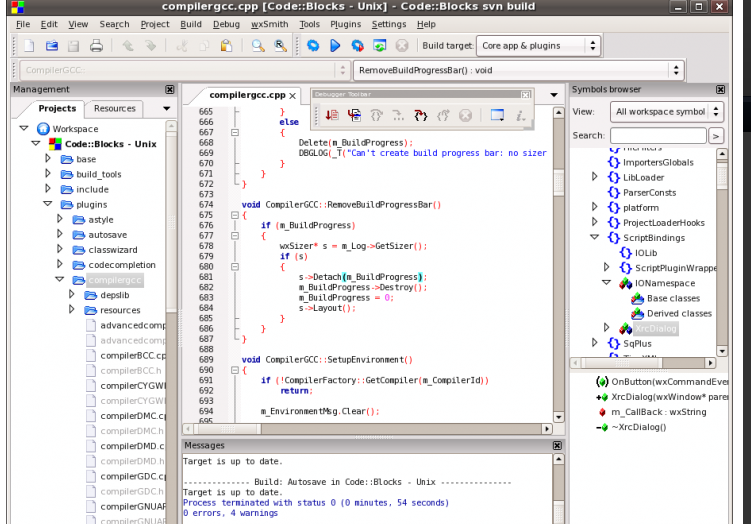
Task: Click the Stop debugger icon
Action: pos(465,115)
